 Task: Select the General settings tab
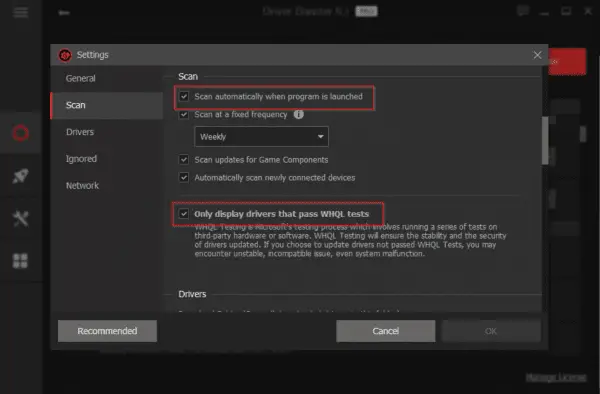click(x=107, y=78)
